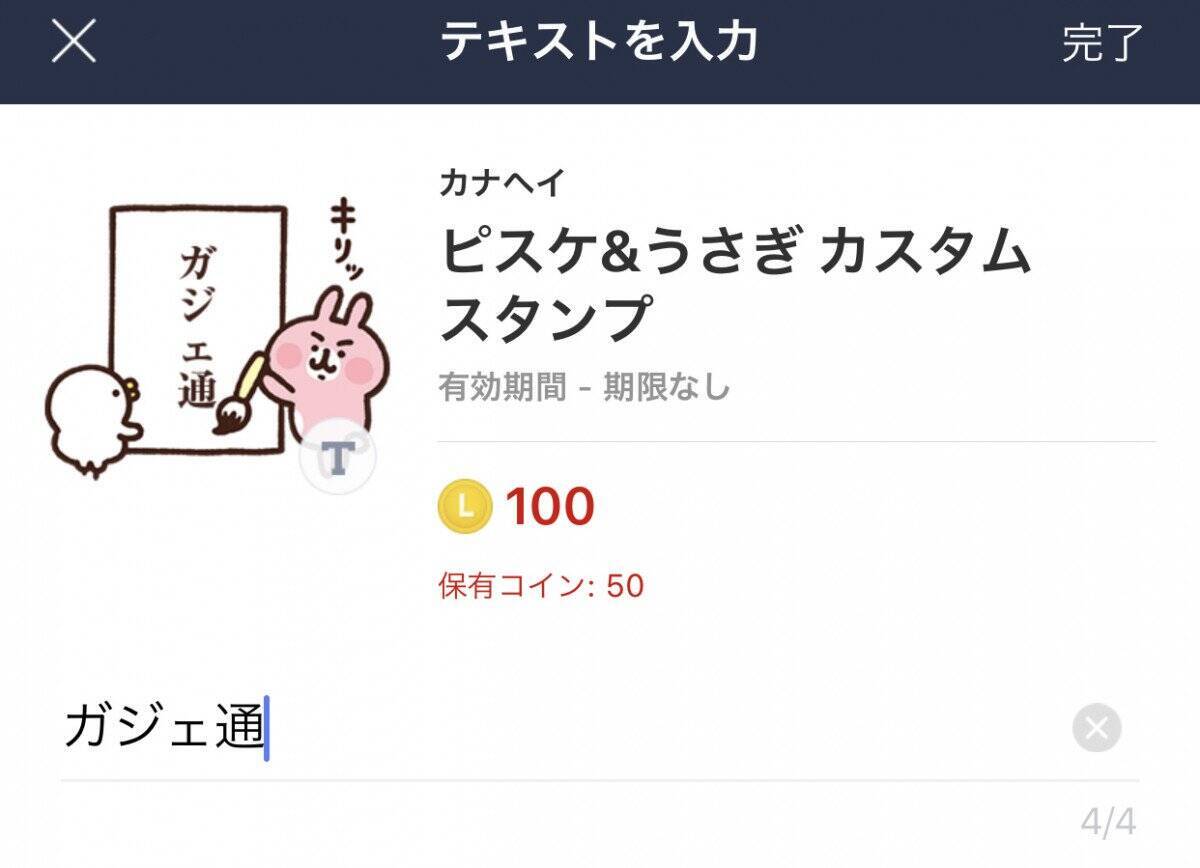Screen dimensions: 1200x868
Task: Close the text entry screen
Action: coord(73,42)
